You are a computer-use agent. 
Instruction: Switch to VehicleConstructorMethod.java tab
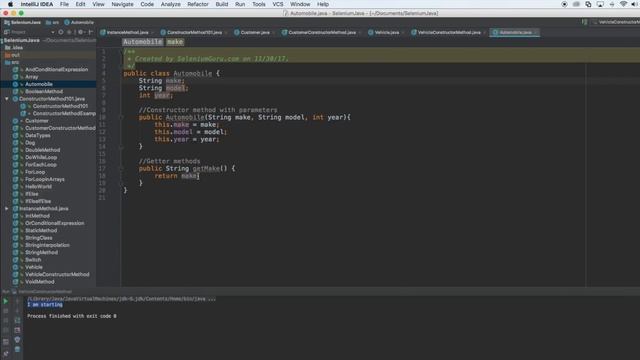click(449, 32)
